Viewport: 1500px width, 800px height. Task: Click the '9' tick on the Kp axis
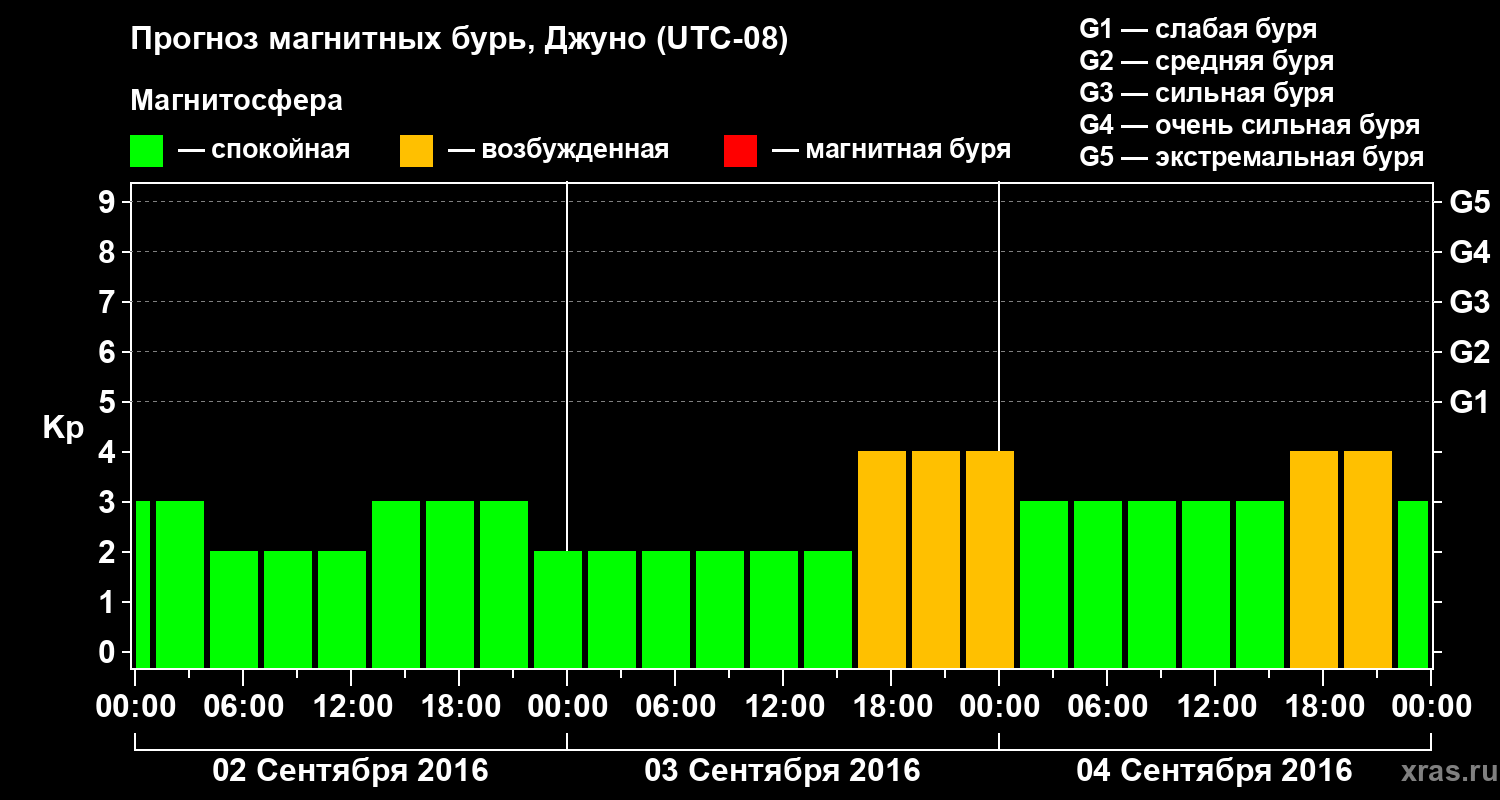click(x=109, y=203)
